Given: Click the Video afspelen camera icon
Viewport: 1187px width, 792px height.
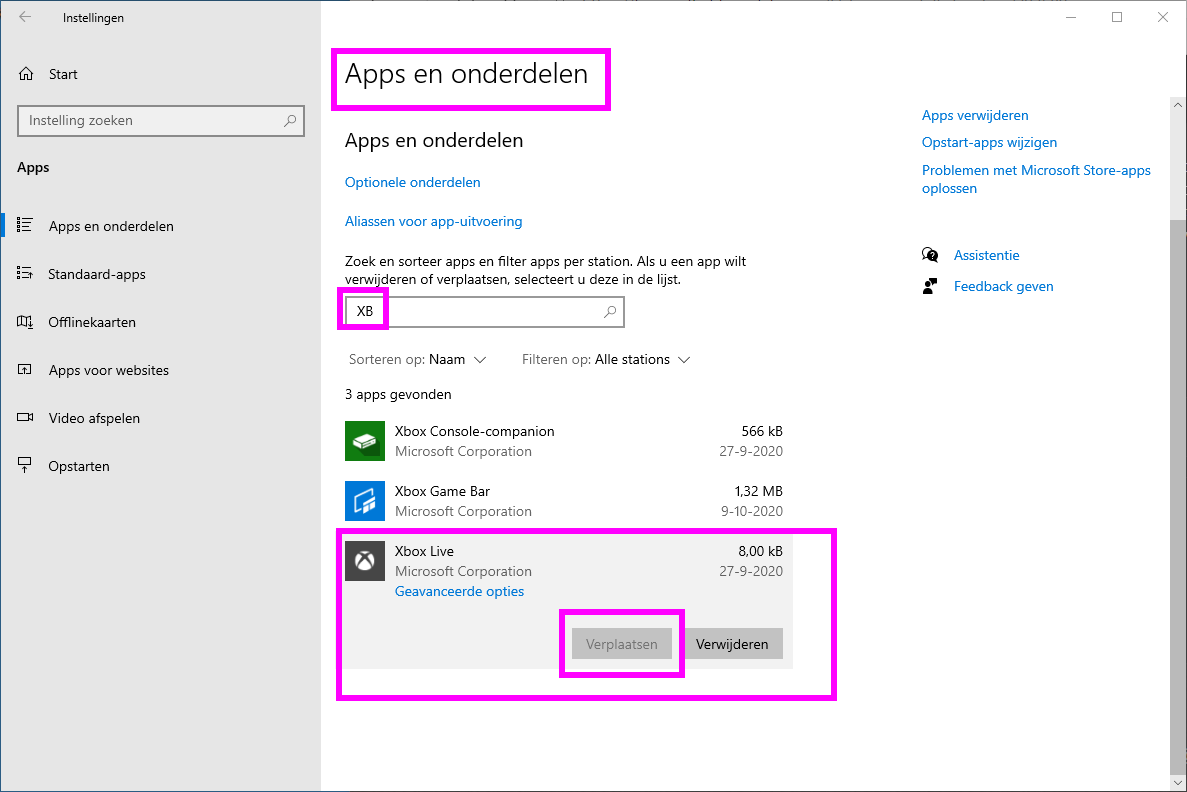Looking at the screenshot, I should pyautogui.click(x=25, y=417).
